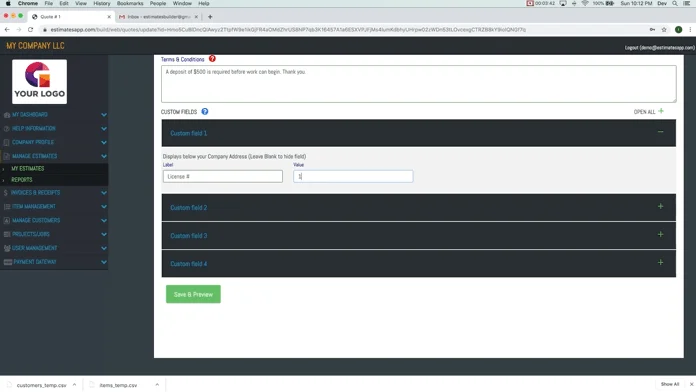Viewport: 696px width, 392px height.
Task: Expand the Help Information menu chevron
Action: click(x=104, y=129)
